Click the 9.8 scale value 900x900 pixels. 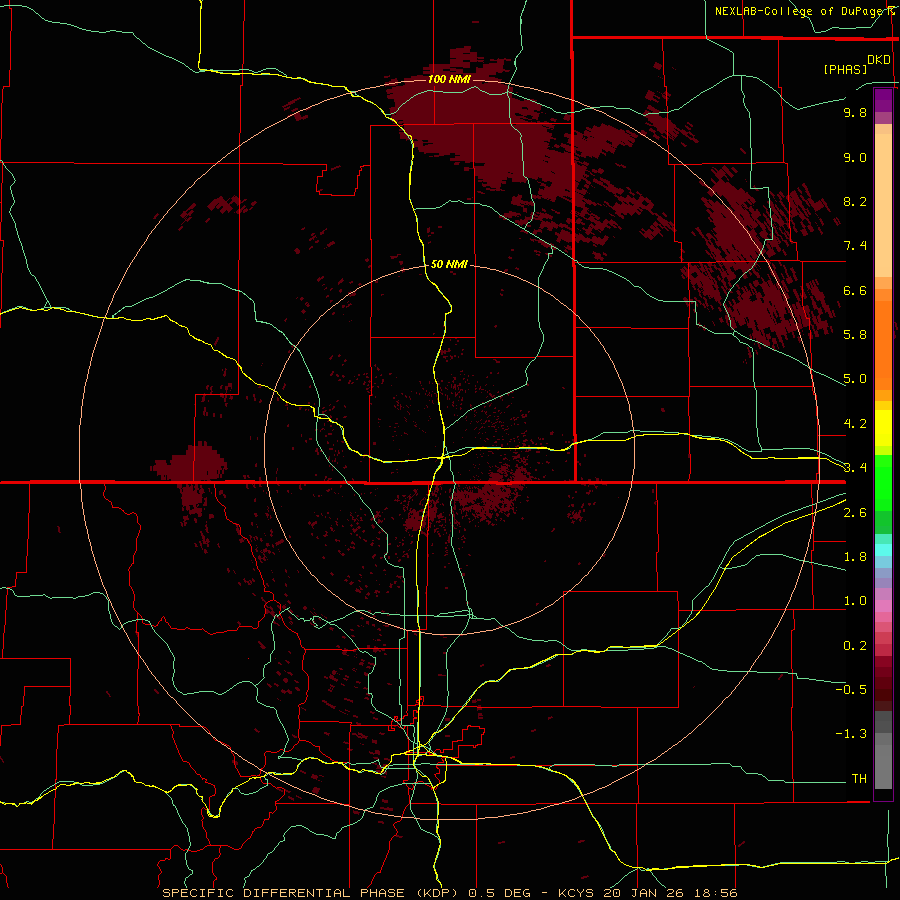click(855, 112)
